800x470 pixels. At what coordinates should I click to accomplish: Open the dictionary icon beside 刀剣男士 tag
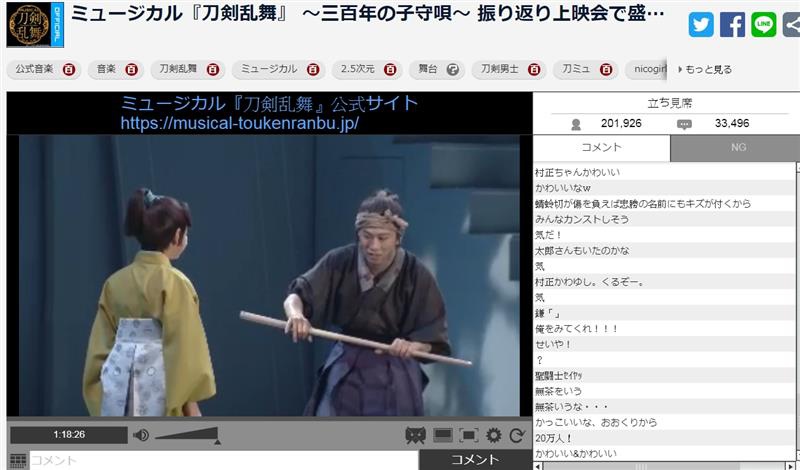(534, 69)
